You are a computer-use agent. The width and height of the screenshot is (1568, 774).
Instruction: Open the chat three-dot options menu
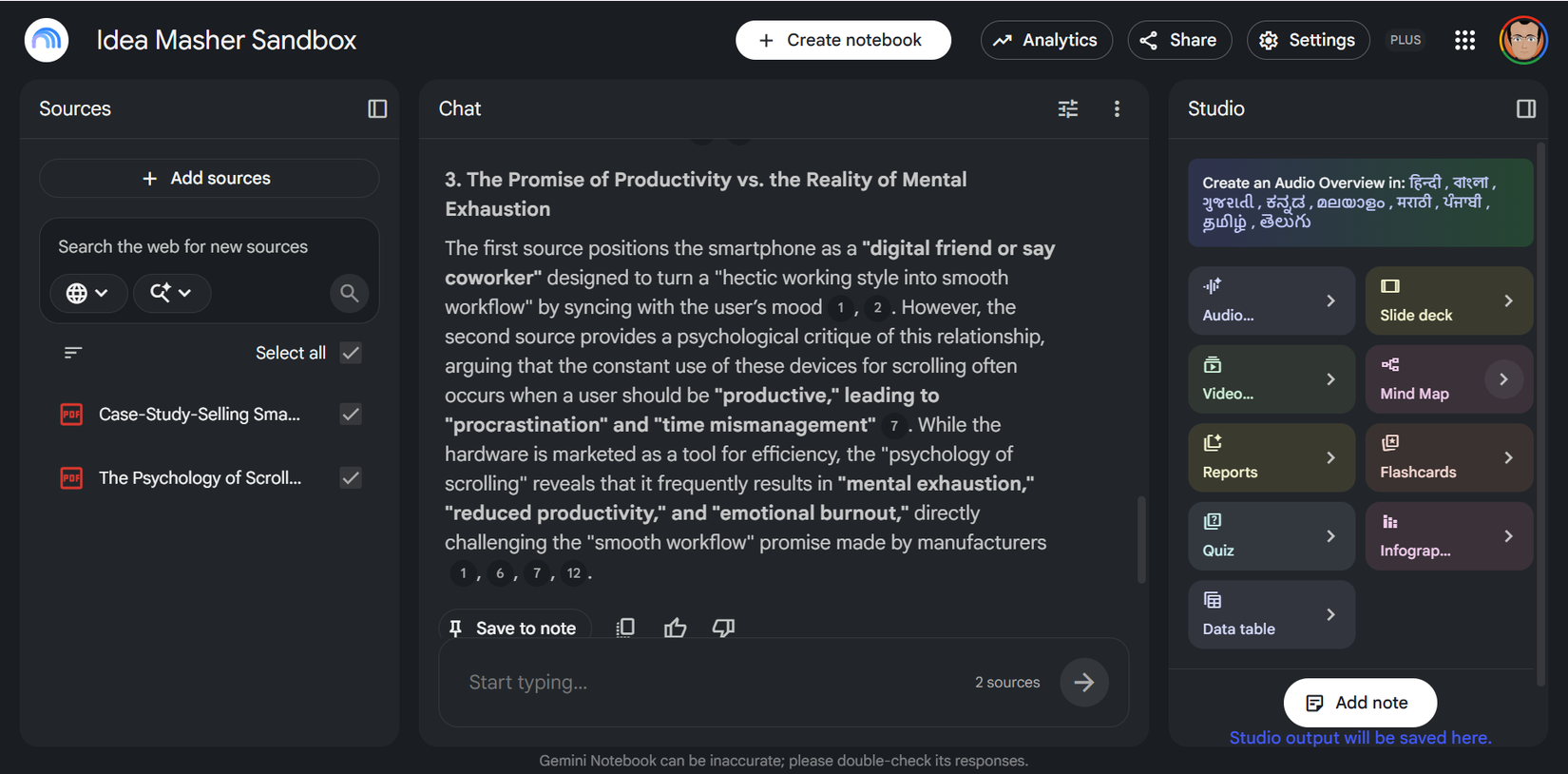(x=1117, y=108)
